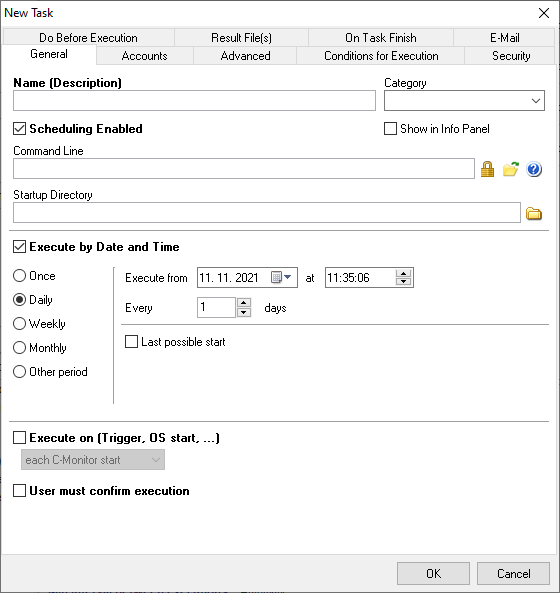Focus the Name (Description) text field
Image resolution: width=560 pixels, height=593 pixels.
pos(194,101)
